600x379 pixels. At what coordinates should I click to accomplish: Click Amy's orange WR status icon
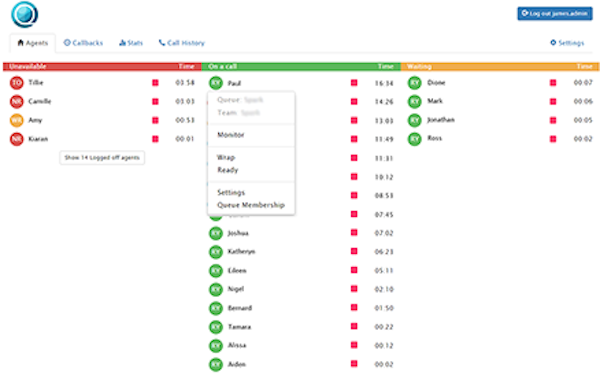(x=16, y=120)
